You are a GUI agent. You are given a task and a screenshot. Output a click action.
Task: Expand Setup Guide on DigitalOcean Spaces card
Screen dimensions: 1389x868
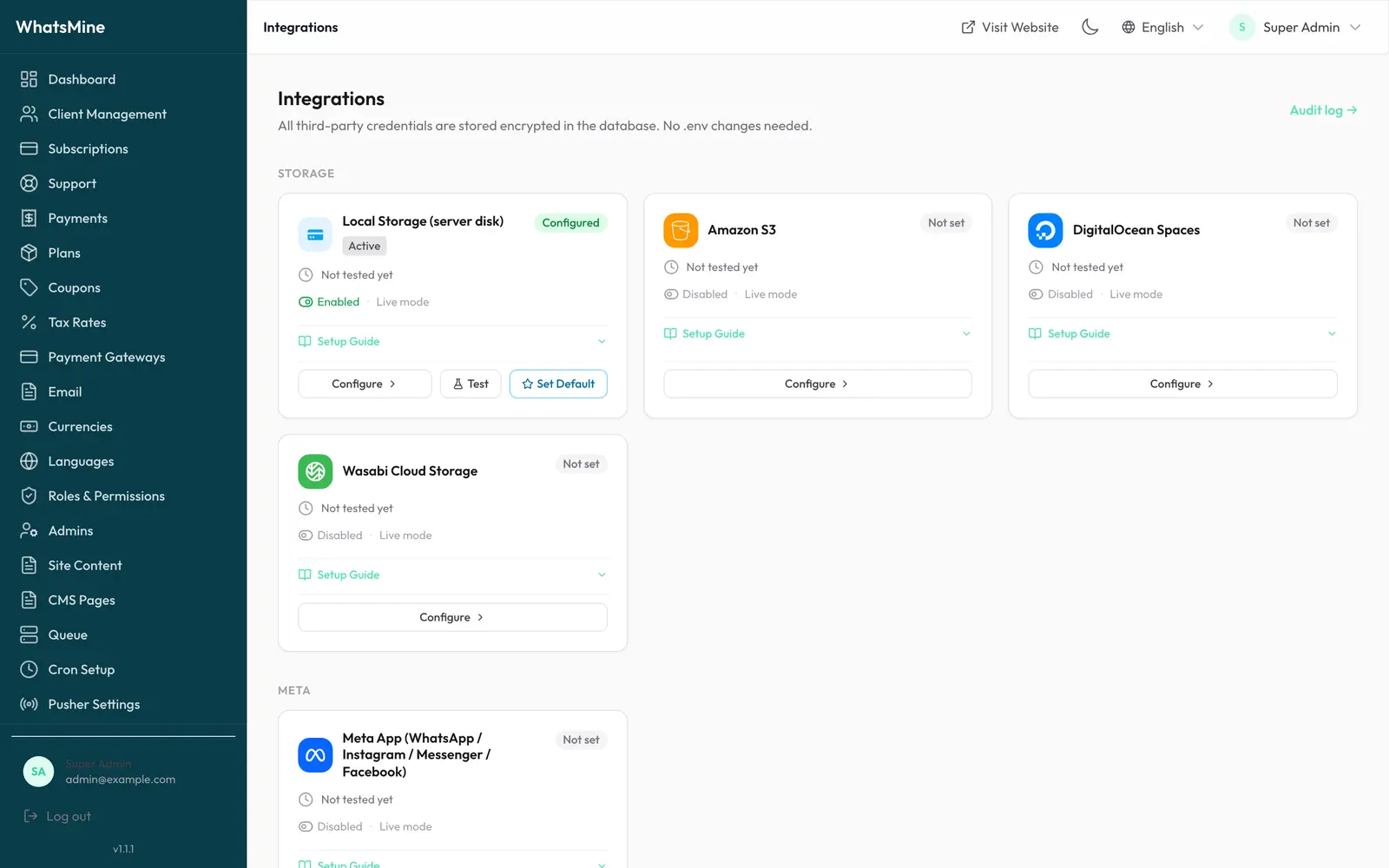pyautogui.click(x=1182, y=333)
